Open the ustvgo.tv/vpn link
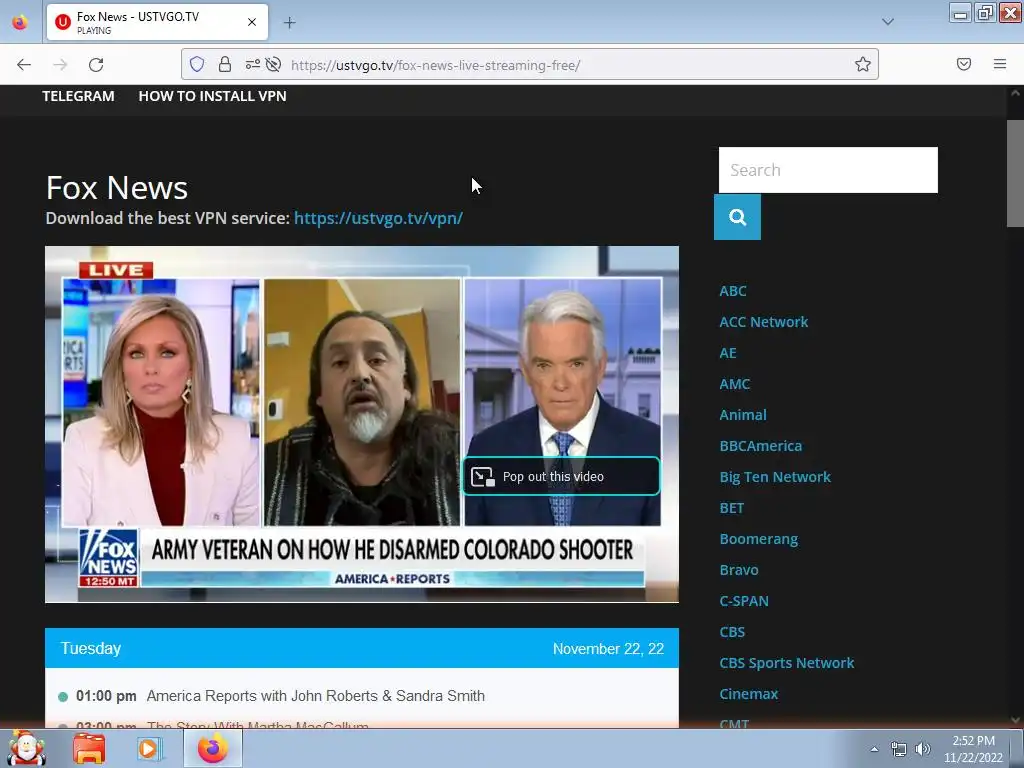 tap(378, 218)
